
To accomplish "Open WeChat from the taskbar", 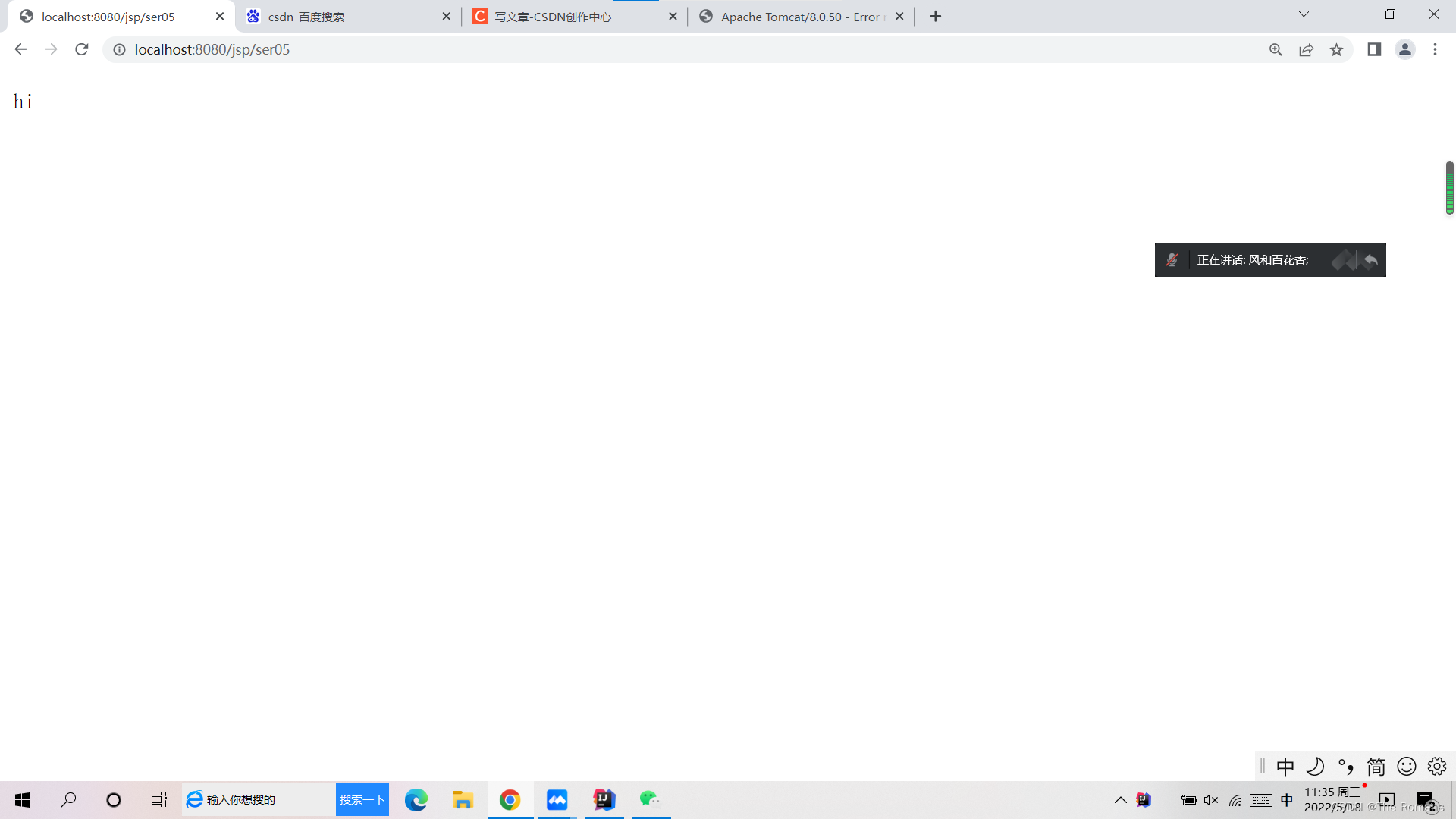I will click(x=651, y=799).
